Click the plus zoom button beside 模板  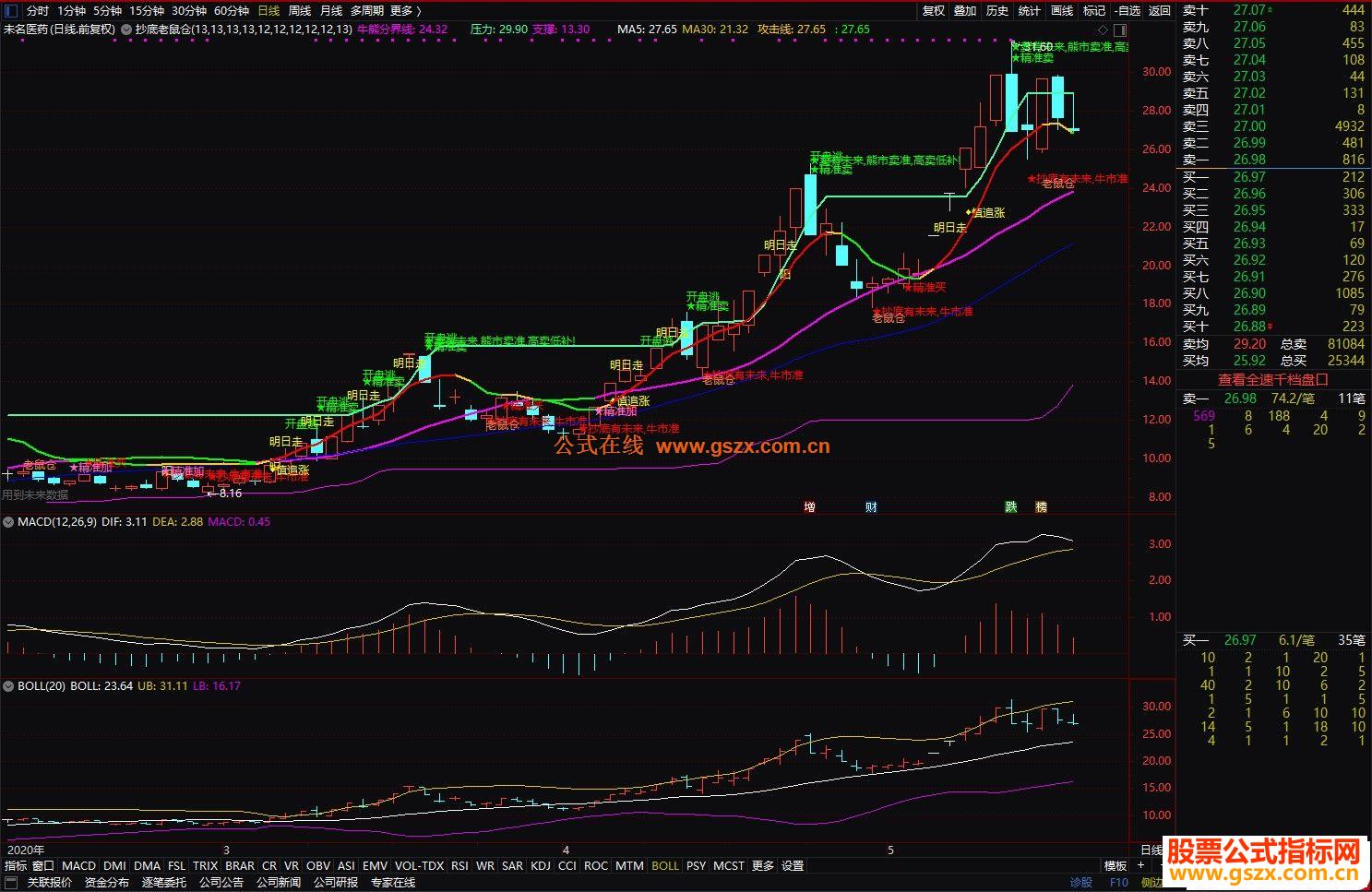[x=1141, y=865]
